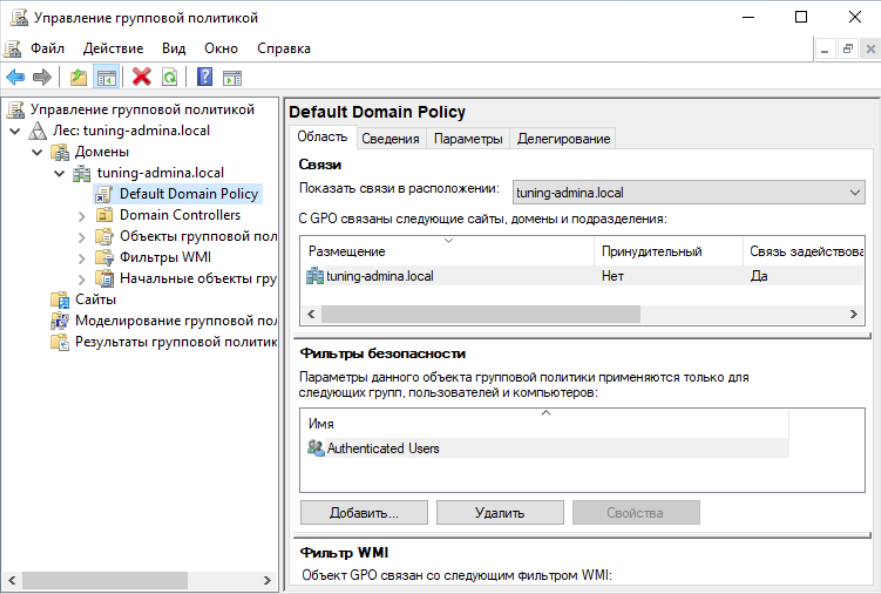Select the Domain Controllers tree item
Screen dimensions: 881x594
(180, 215)
